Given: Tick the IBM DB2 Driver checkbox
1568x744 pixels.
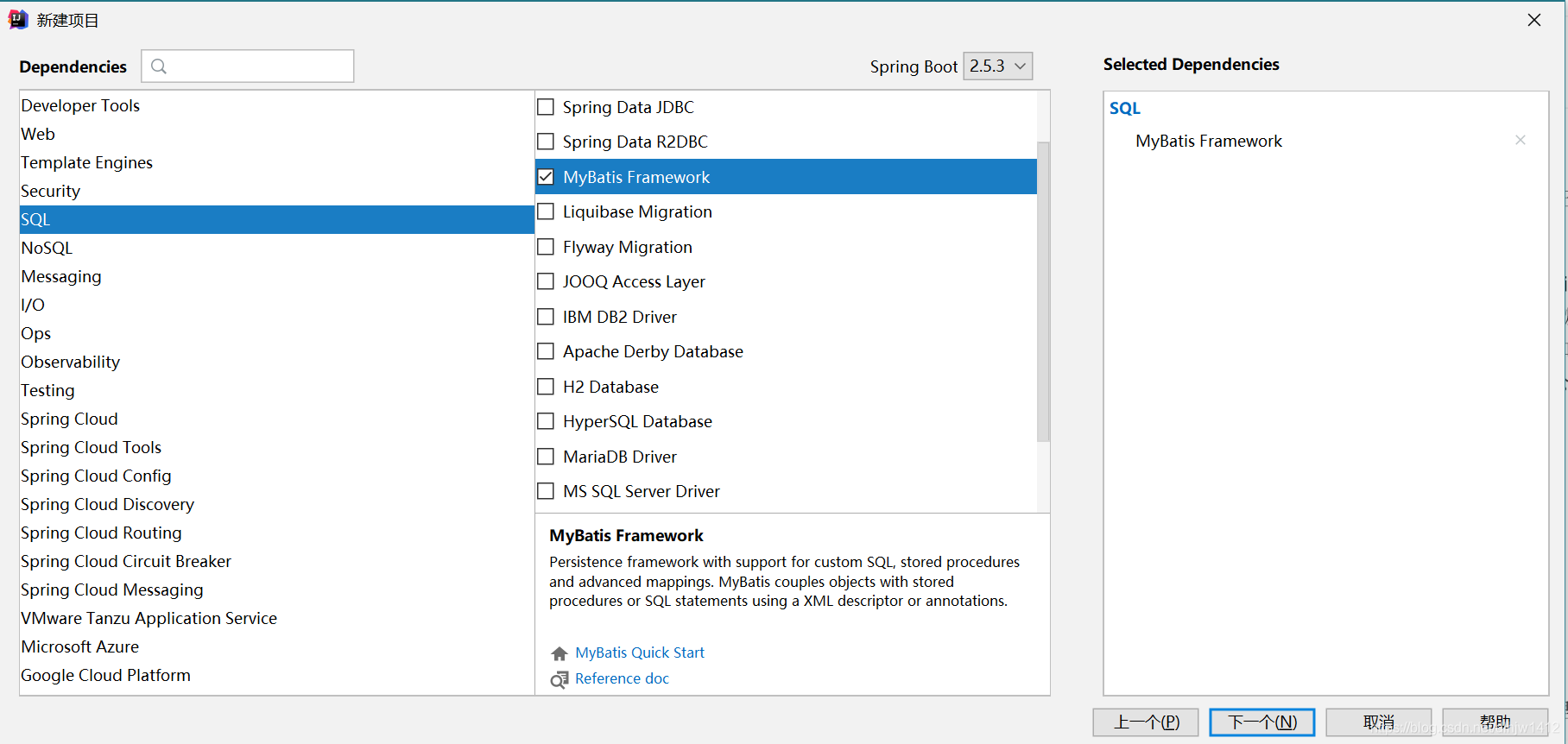Looking at the screenshot, I should point(546,317).
